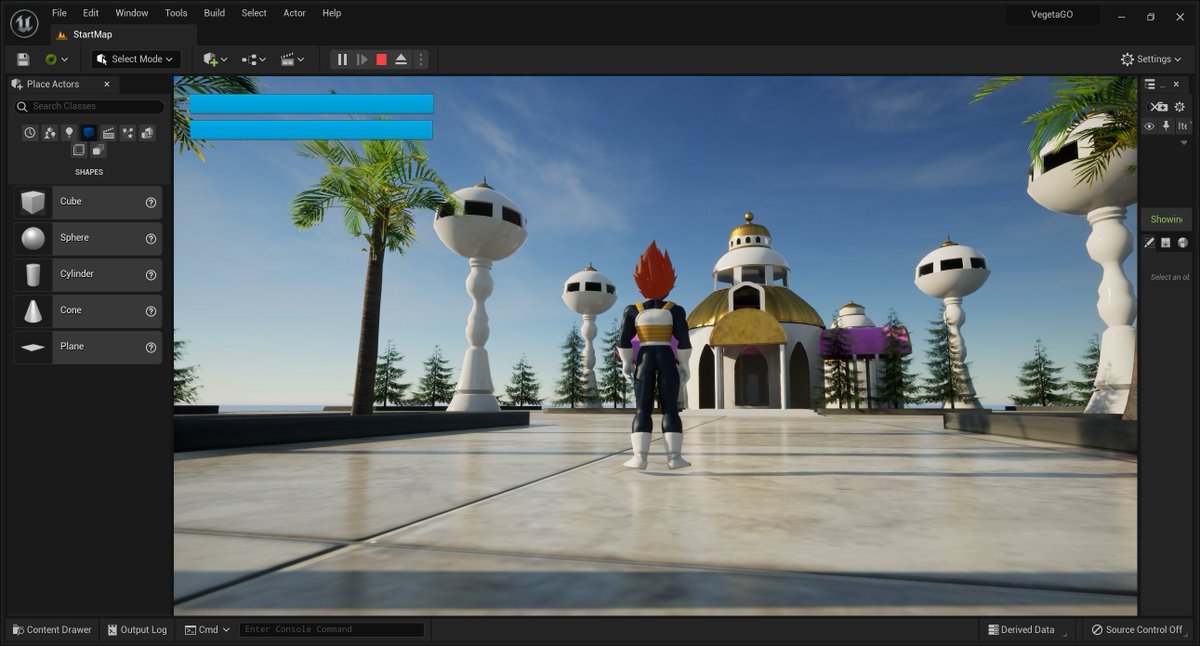Open the Help menu

click(332, 13)
